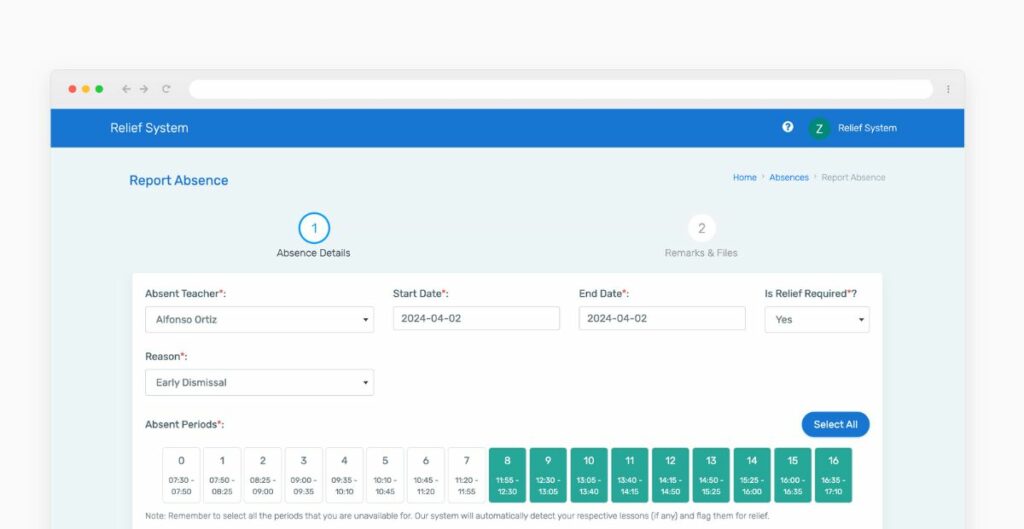Toggle period 0 (07:30 - 07:50)
Viewport: 1024px width, 529px height.
(181, 474)
